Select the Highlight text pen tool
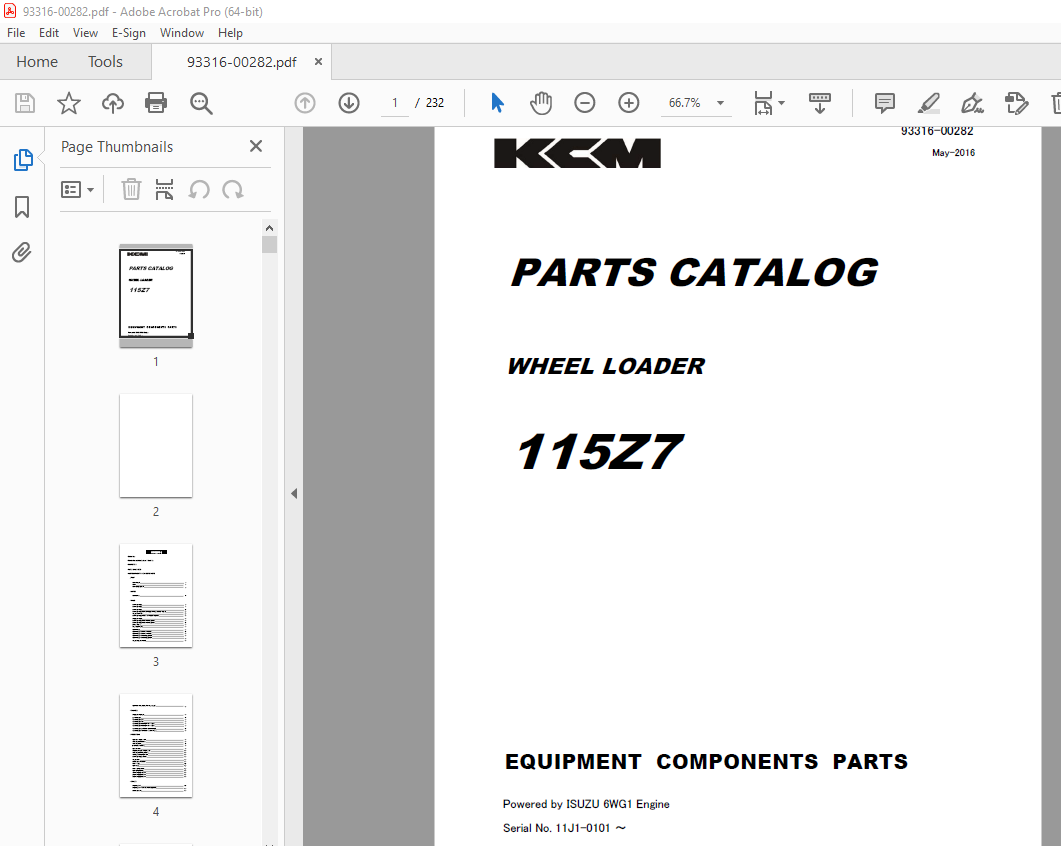This screenshot has height=846, width=1061. click(x=928, y=103)
